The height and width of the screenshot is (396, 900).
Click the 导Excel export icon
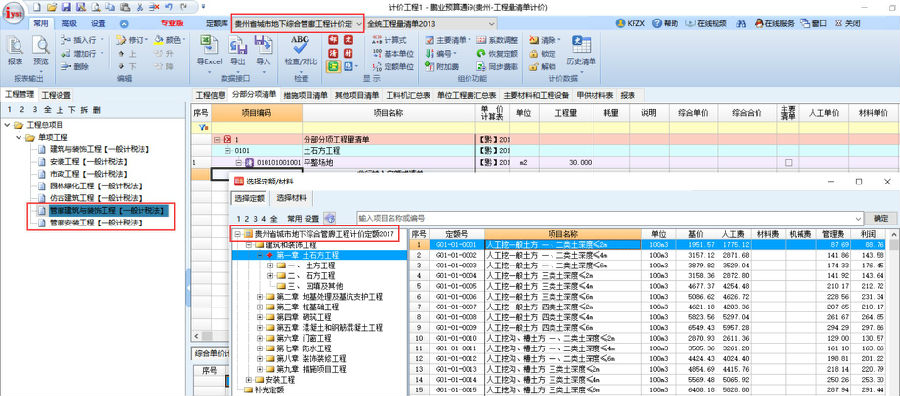point(208,45)
